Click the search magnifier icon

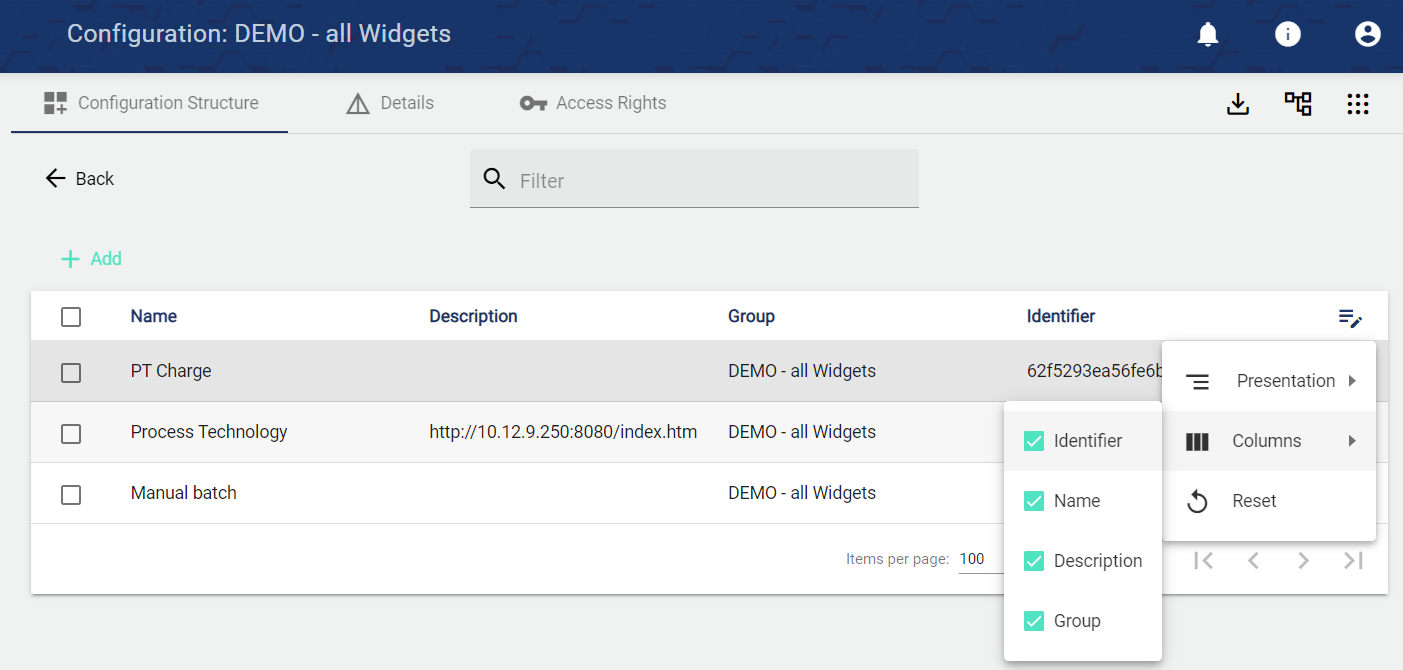[x=494, y=179]
